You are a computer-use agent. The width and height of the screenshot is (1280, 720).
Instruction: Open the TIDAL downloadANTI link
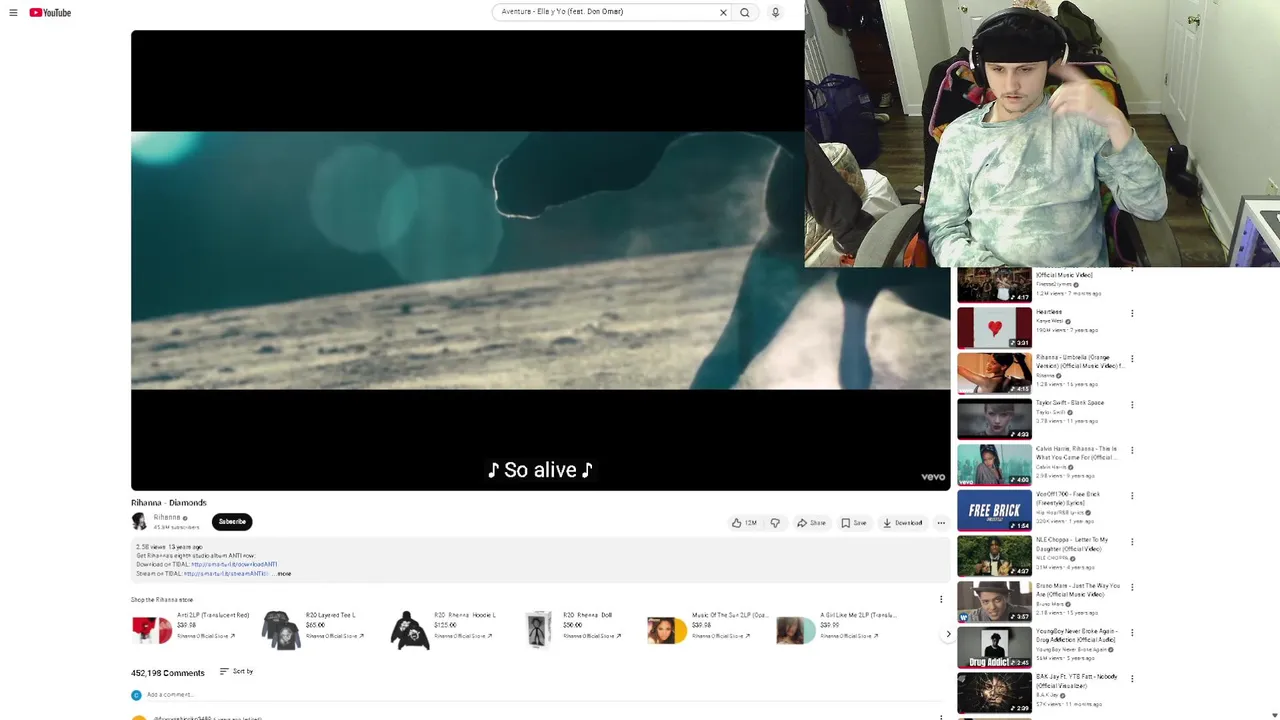pos(234,564)
